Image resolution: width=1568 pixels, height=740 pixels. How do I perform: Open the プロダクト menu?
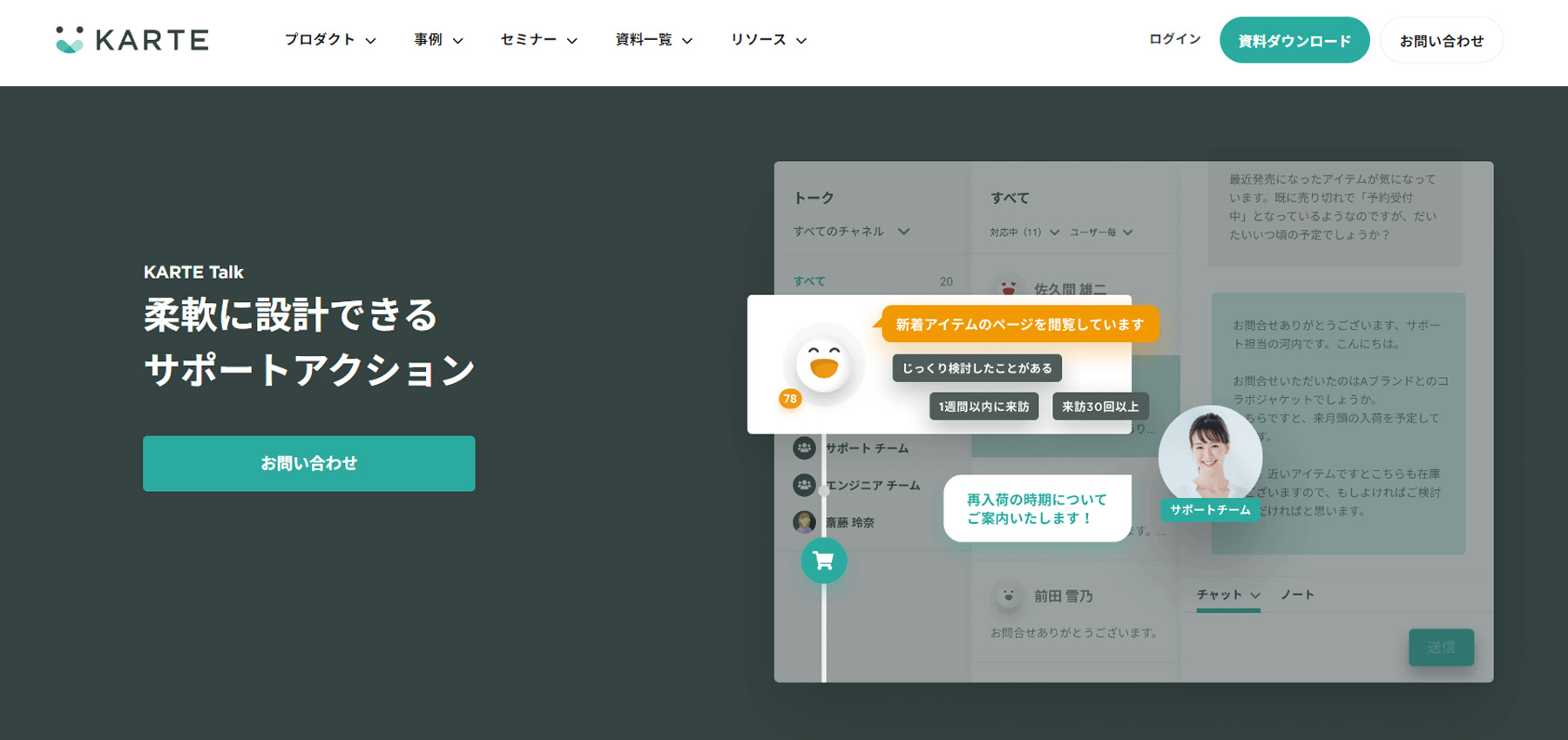coord(330,40)
